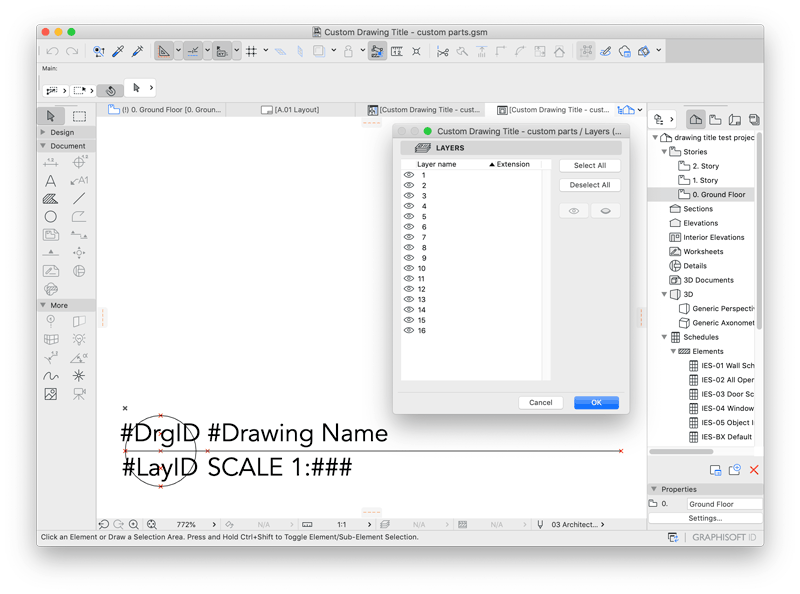Click the Hide layers closed-eye button
This screenshot has width=800, height=594.
(606, 211)
